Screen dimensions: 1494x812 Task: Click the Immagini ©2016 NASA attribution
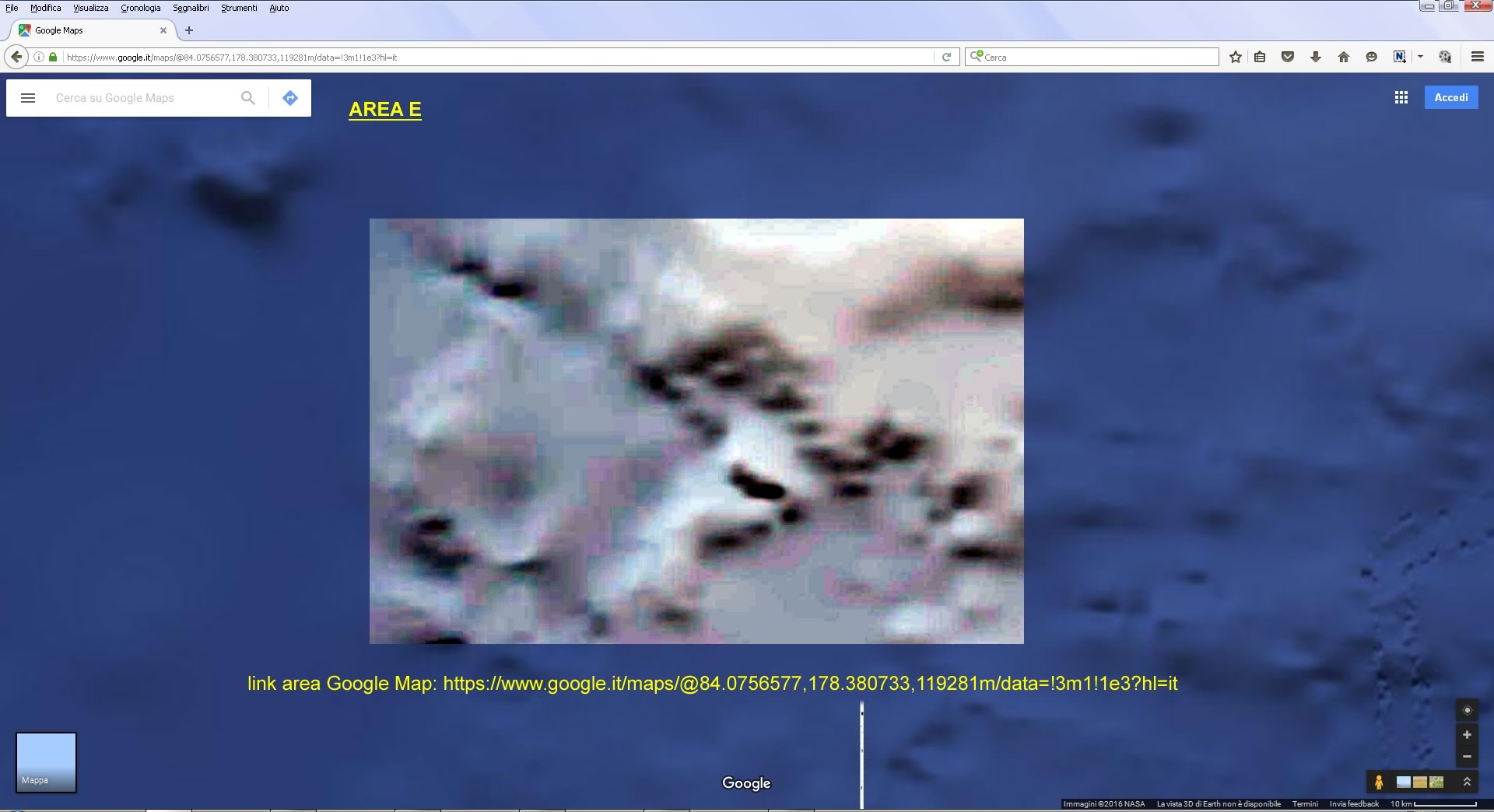1103,804
